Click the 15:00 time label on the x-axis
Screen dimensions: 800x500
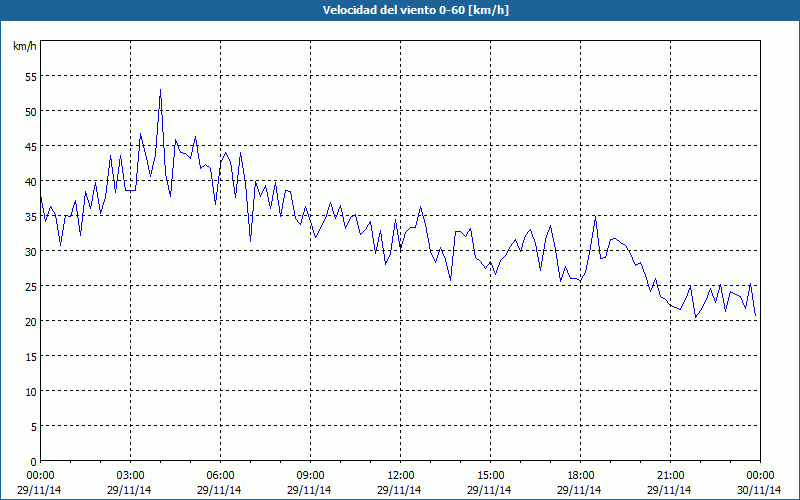tap(490, 476)
